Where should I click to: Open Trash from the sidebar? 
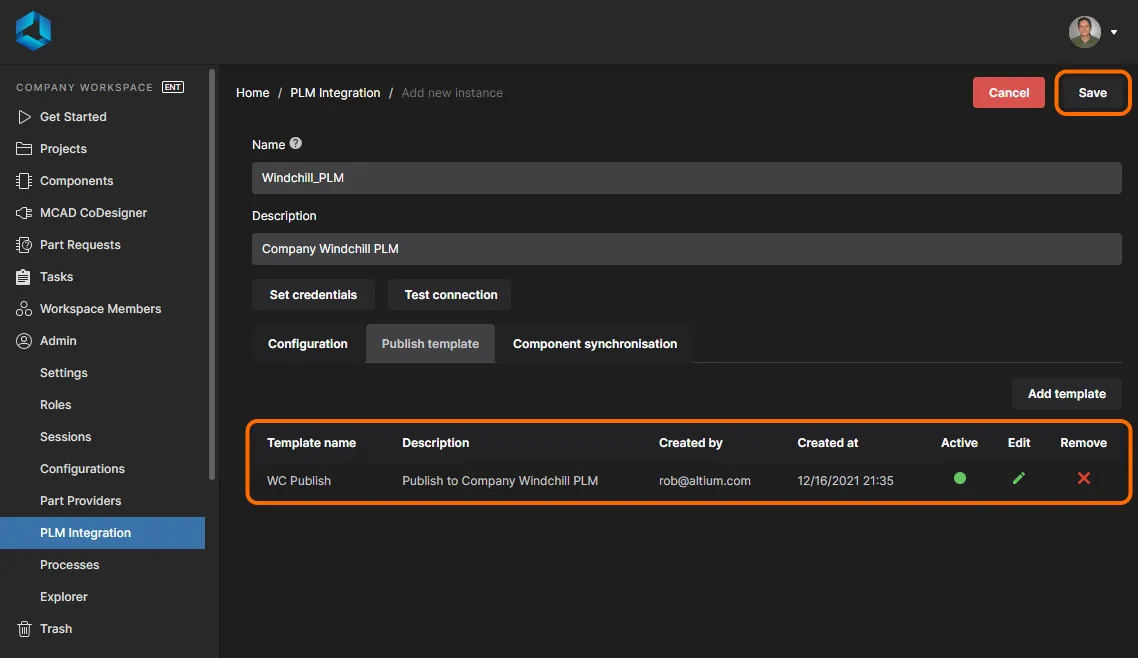[x=56, y=629]
